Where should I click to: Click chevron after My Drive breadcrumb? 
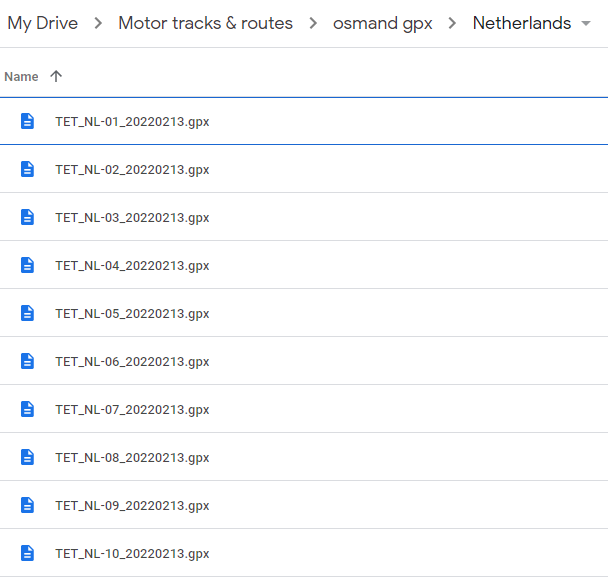click(98, 23)
